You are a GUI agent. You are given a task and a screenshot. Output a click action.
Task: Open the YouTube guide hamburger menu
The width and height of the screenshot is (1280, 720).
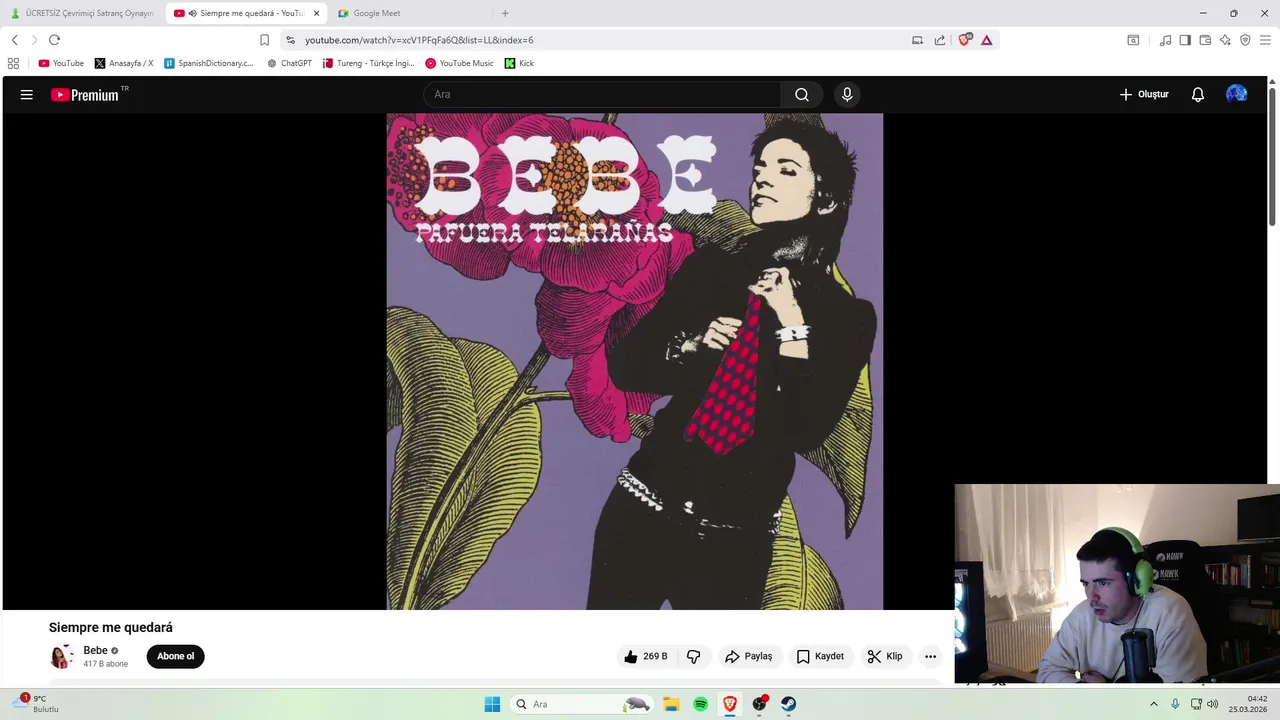[27, 94]
